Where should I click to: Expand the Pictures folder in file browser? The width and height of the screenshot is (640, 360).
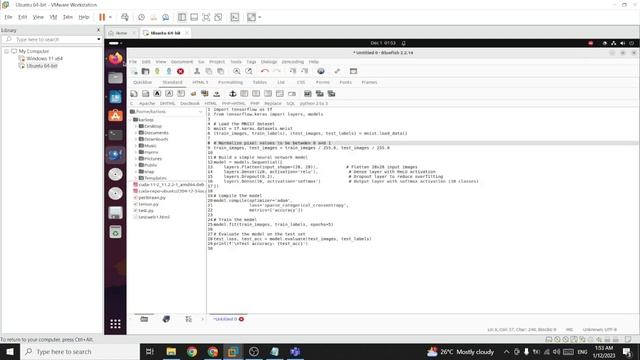[x=136, y=158]
